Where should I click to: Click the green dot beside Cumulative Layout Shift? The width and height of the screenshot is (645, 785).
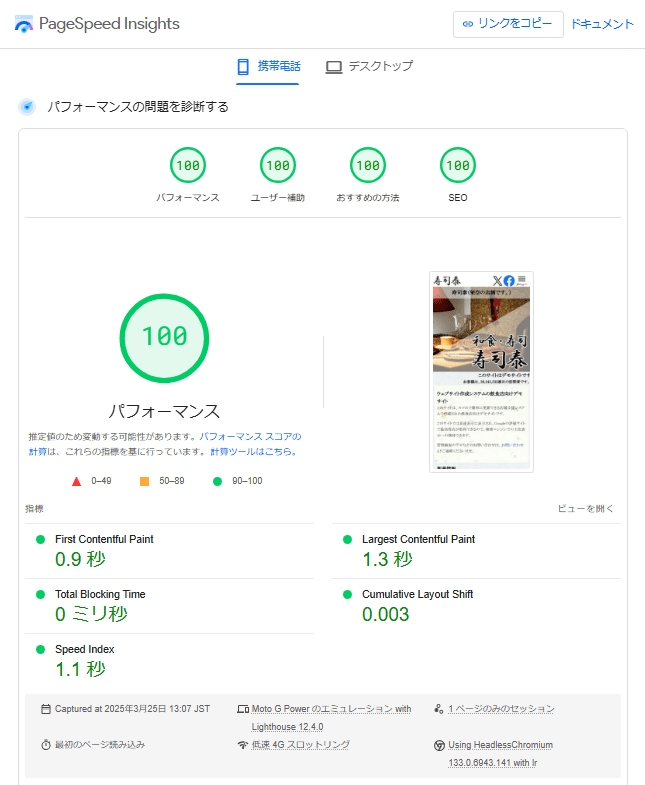click(348, 594)
